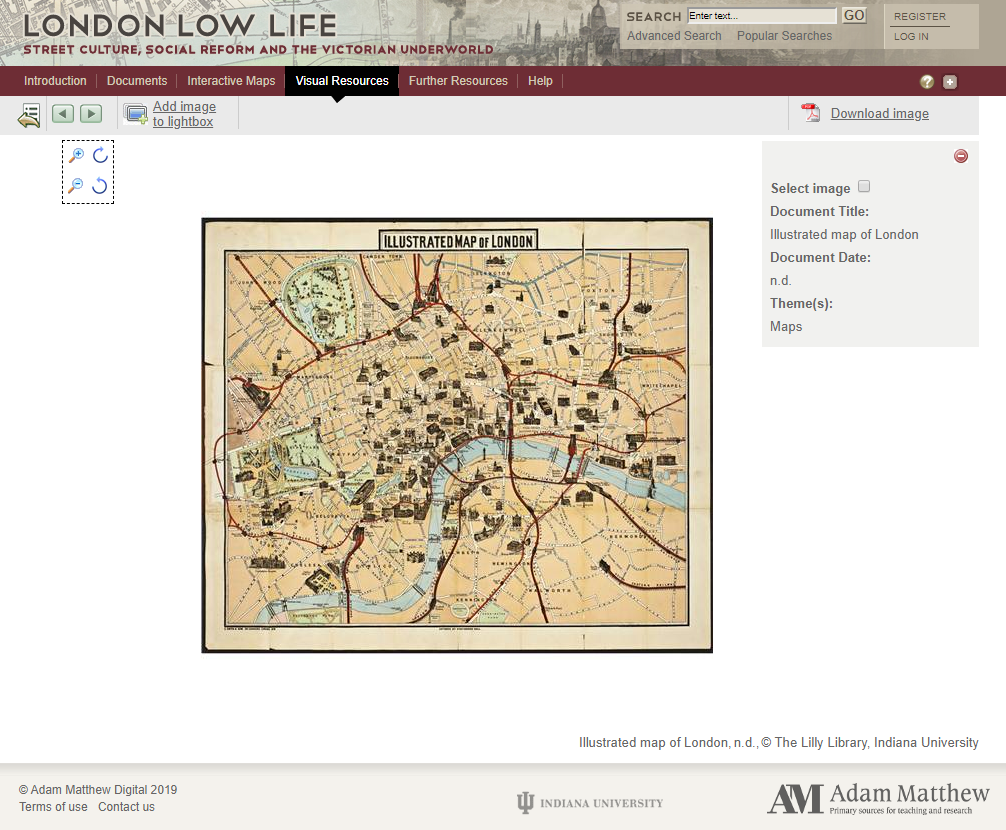Click the back to results list icon

pyautogui.click(x=29, y=115)
